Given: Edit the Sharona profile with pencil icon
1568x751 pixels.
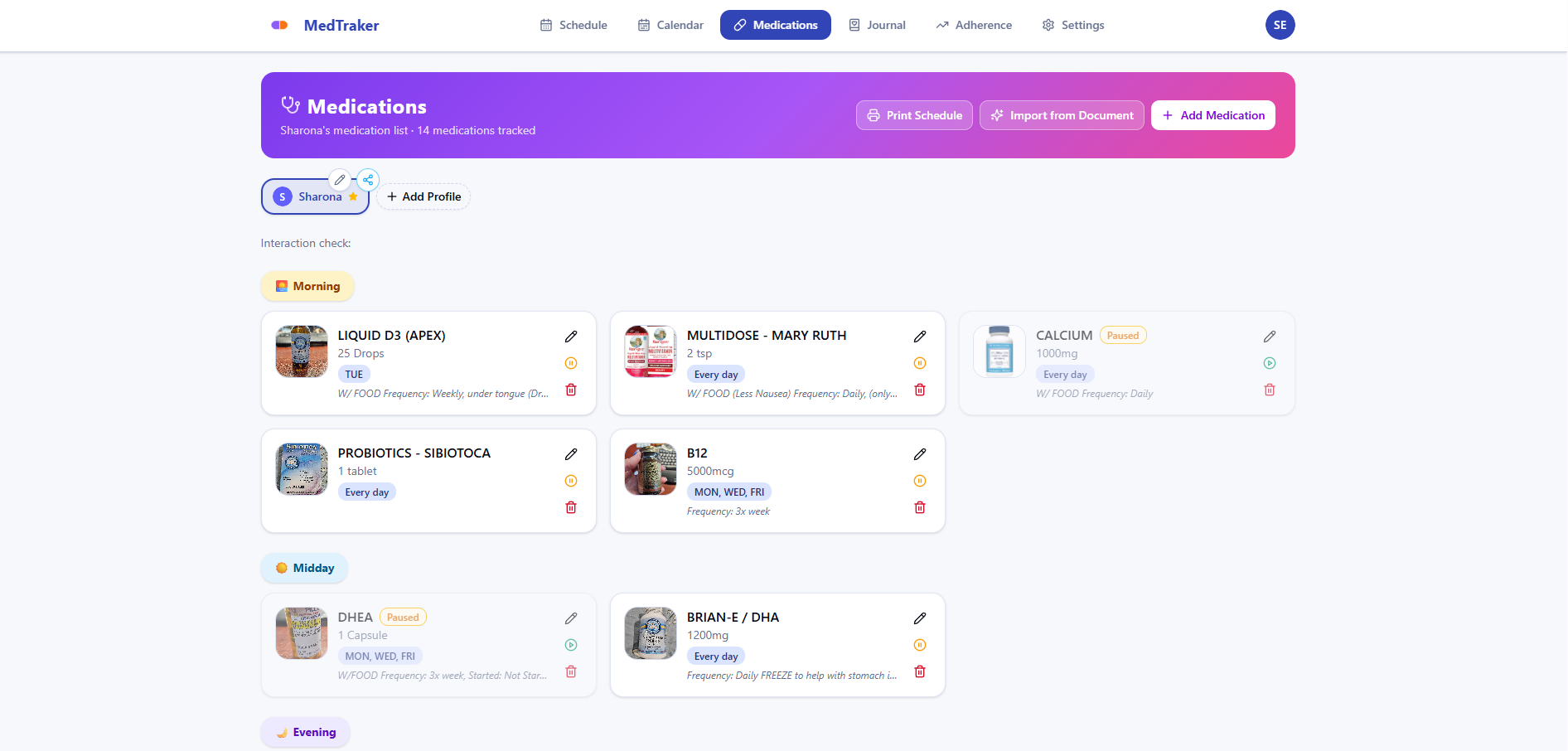Looking at the screenshot, I should pyautogui.click(x=340, y=180).
